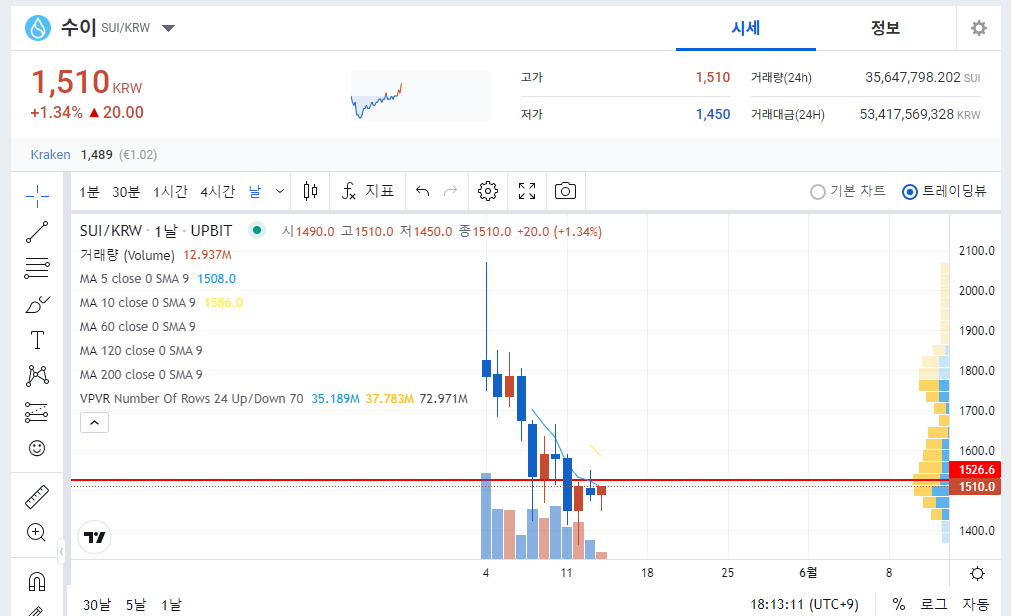Open the indicators (지표) menu
The image size is (1011, 616).
click(368, 191)
